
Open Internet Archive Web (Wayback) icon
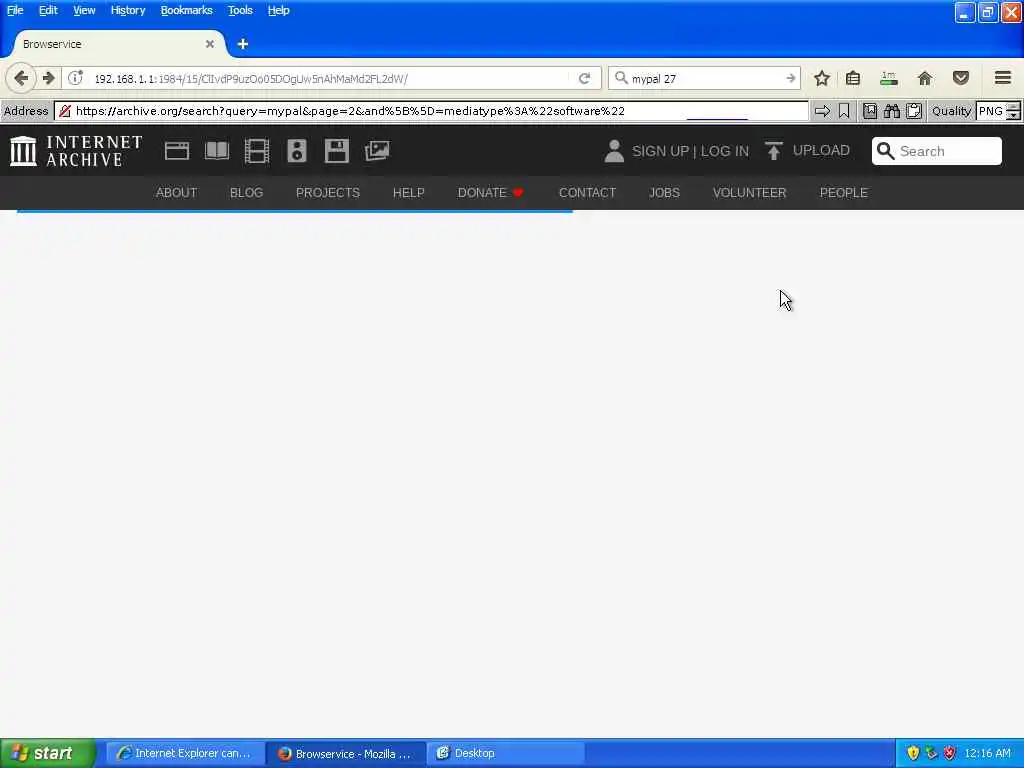(177, 151)
